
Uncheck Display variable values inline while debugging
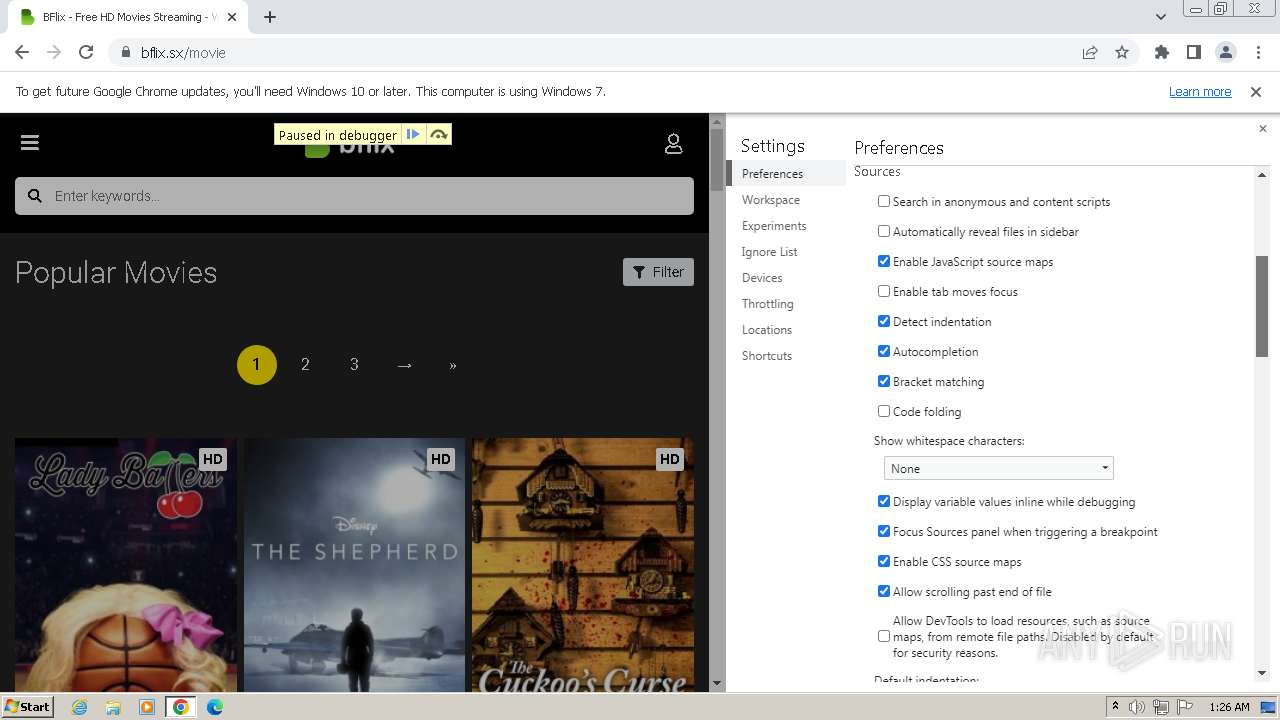(884, 501)
